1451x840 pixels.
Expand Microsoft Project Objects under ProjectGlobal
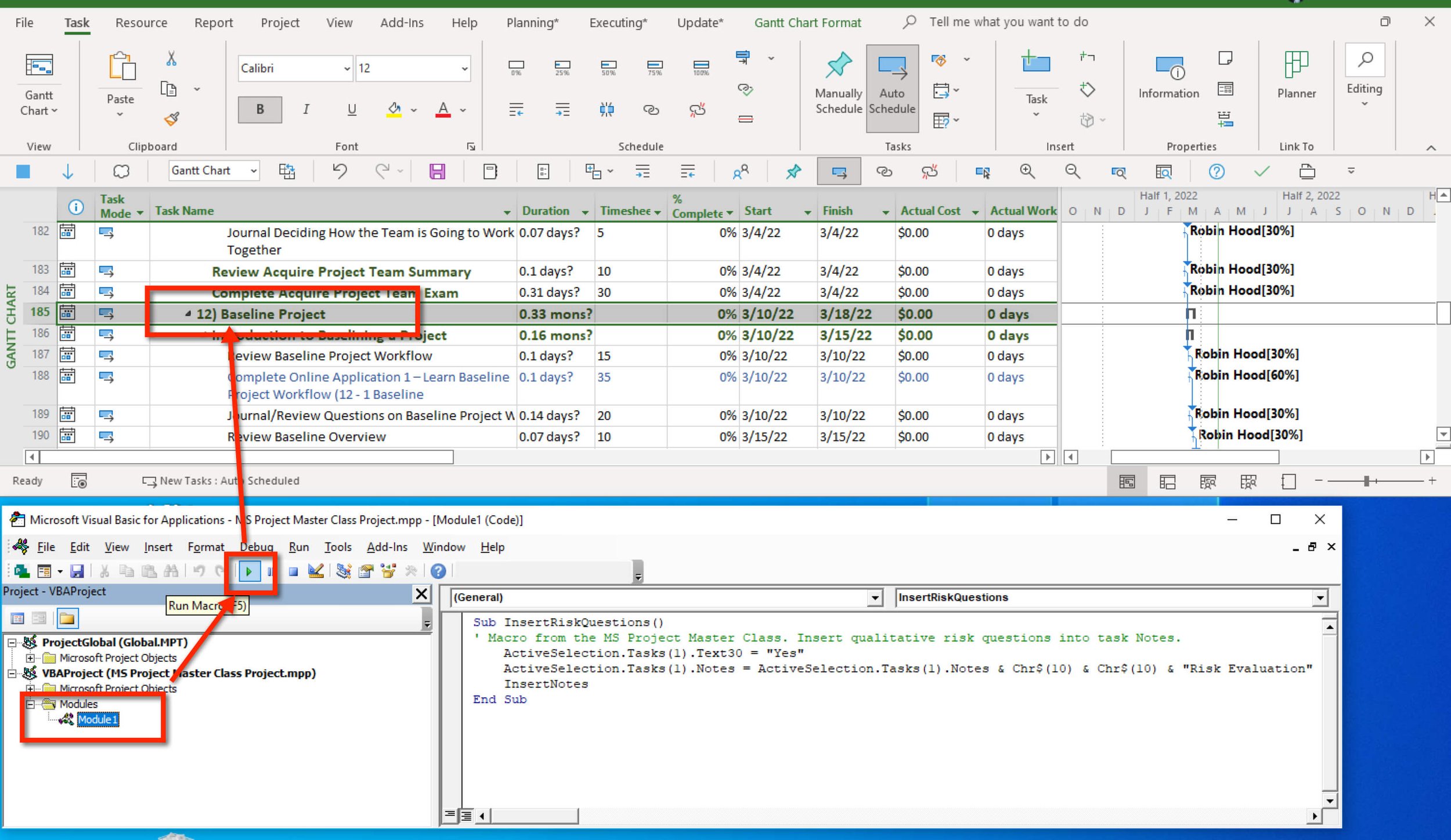30,658
